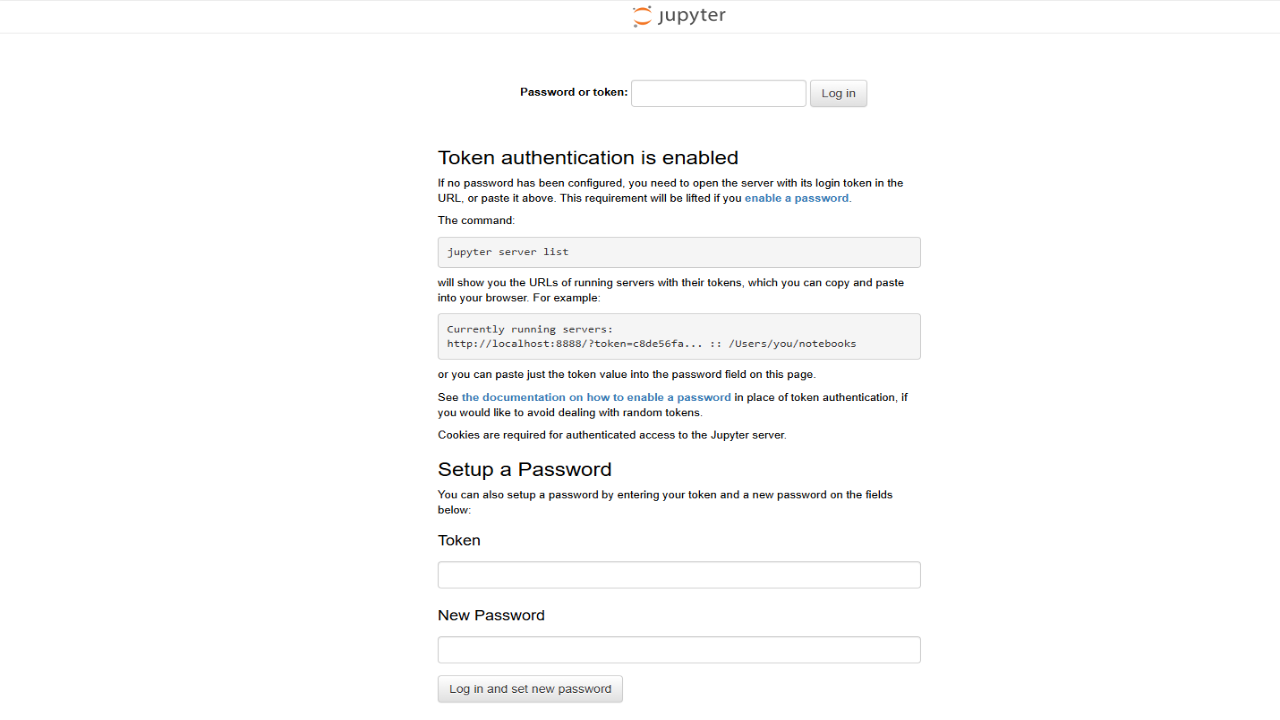Image resolution: width=1280 pixels, height=720 pixels.
Task: Click the "paste just the token value" sentence
Action: [x=626, y=374]
